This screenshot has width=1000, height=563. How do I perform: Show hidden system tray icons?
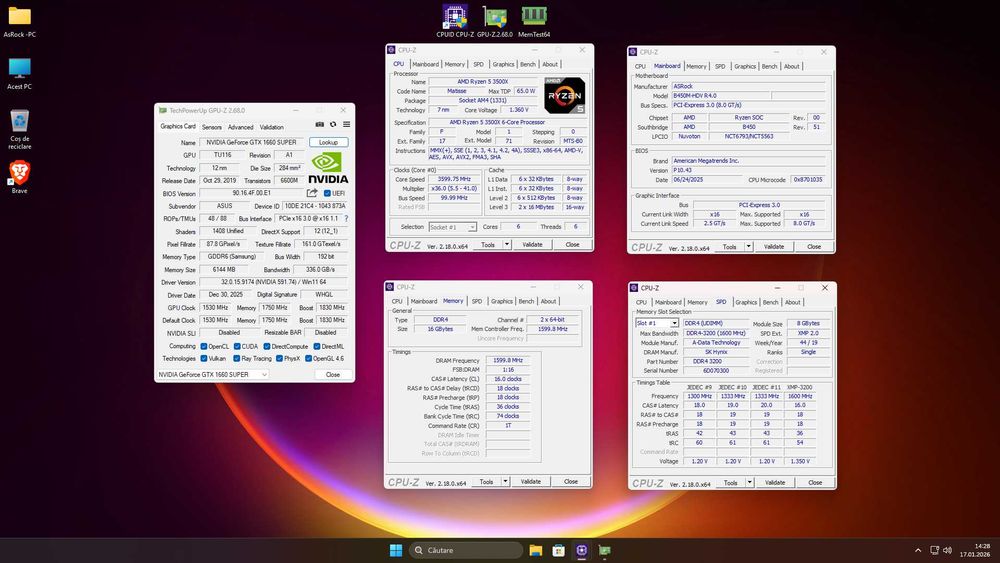point(918,550)
